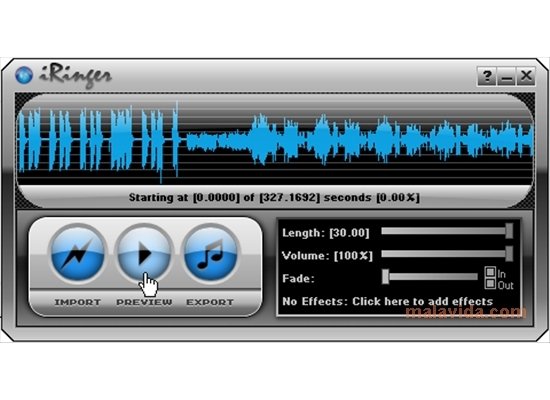Enable the Fade In checkbox
550x400 pixels.
490,272
